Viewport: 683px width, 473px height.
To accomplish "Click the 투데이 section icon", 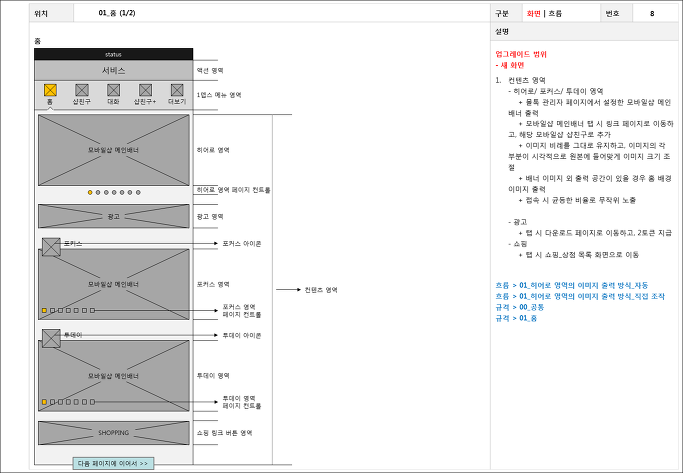I will (x=51, y=338).
